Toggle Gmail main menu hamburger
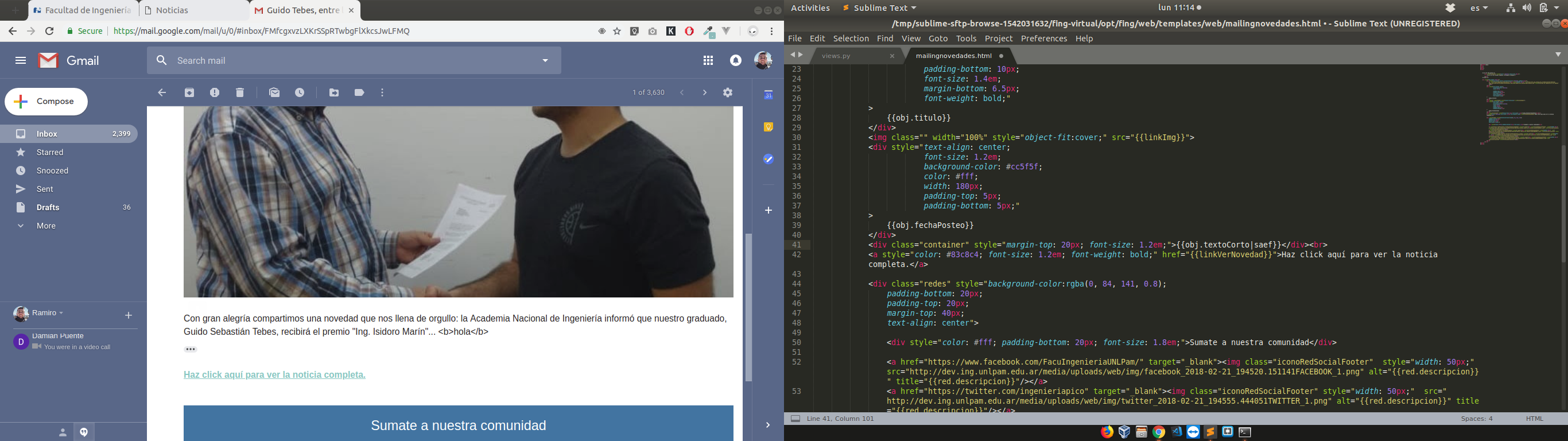The width and height of the screenshot is (1568, 441). (x=21, y=60)
